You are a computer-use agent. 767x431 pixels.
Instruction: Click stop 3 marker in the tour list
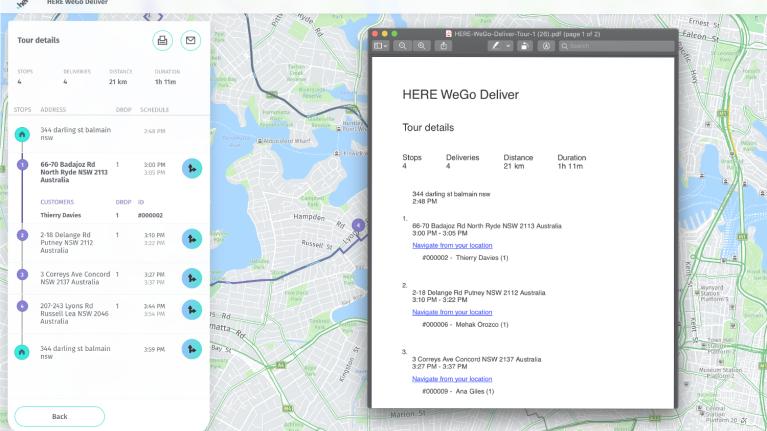click(x=22, y=274)
